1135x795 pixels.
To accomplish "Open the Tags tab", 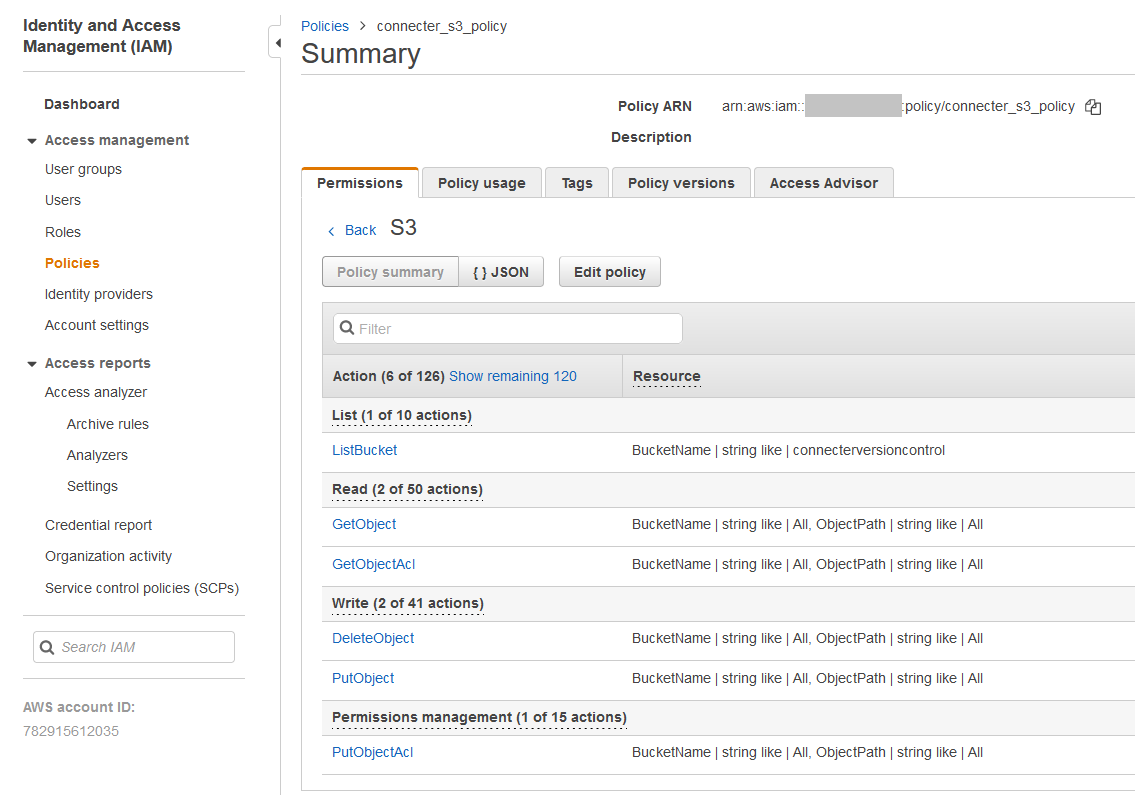I will [x=576, y=182].
